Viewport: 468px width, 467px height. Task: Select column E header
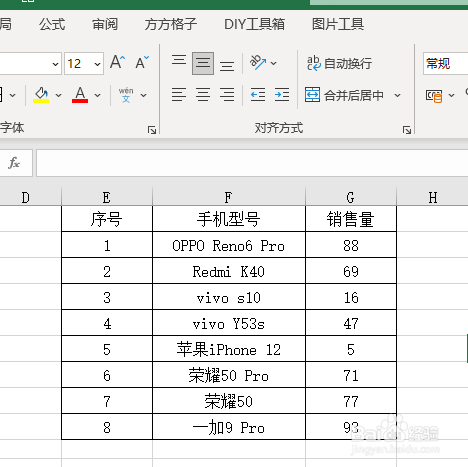107,198
